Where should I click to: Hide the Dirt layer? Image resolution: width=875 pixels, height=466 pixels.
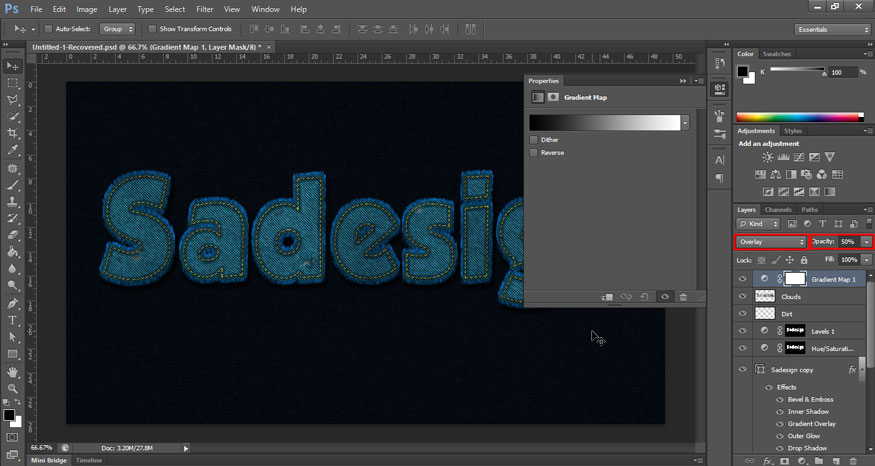click(742, 314)
